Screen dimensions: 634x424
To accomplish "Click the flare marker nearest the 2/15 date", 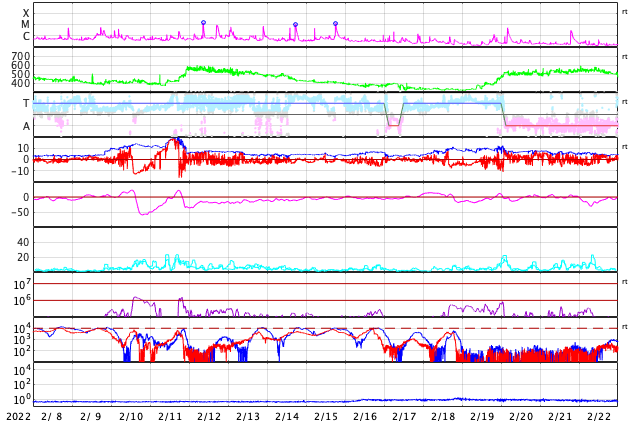I will point(336,23).
